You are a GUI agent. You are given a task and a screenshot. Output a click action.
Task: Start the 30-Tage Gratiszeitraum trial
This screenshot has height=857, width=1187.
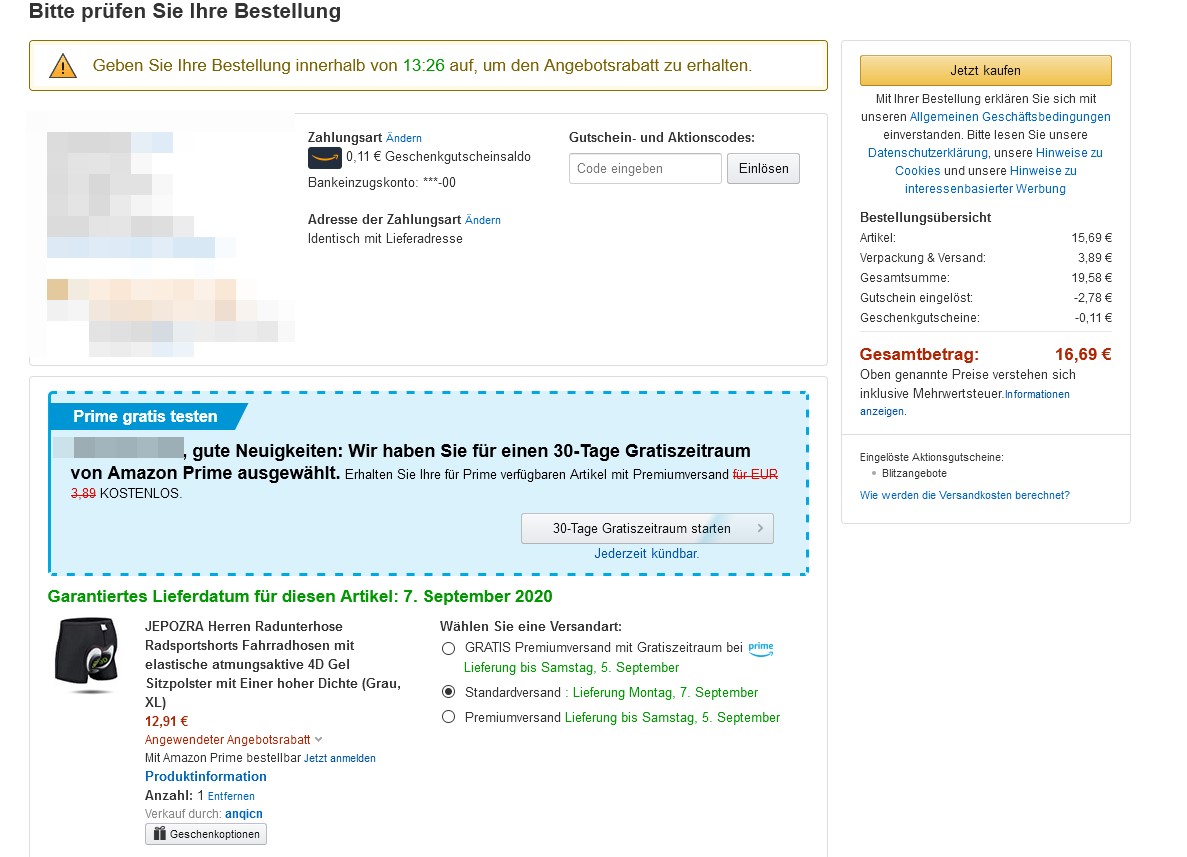coord(646,528)
